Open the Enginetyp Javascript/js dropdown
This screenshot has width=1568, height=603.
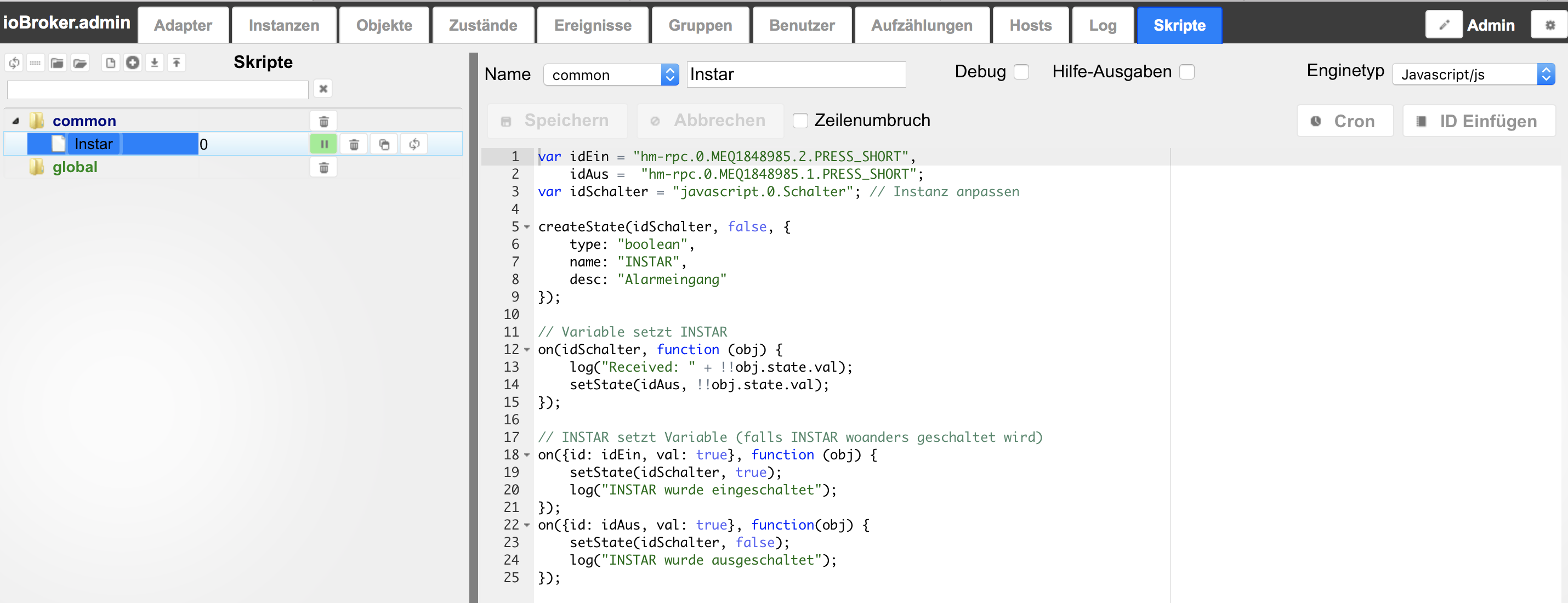(x=1473, y=74)
